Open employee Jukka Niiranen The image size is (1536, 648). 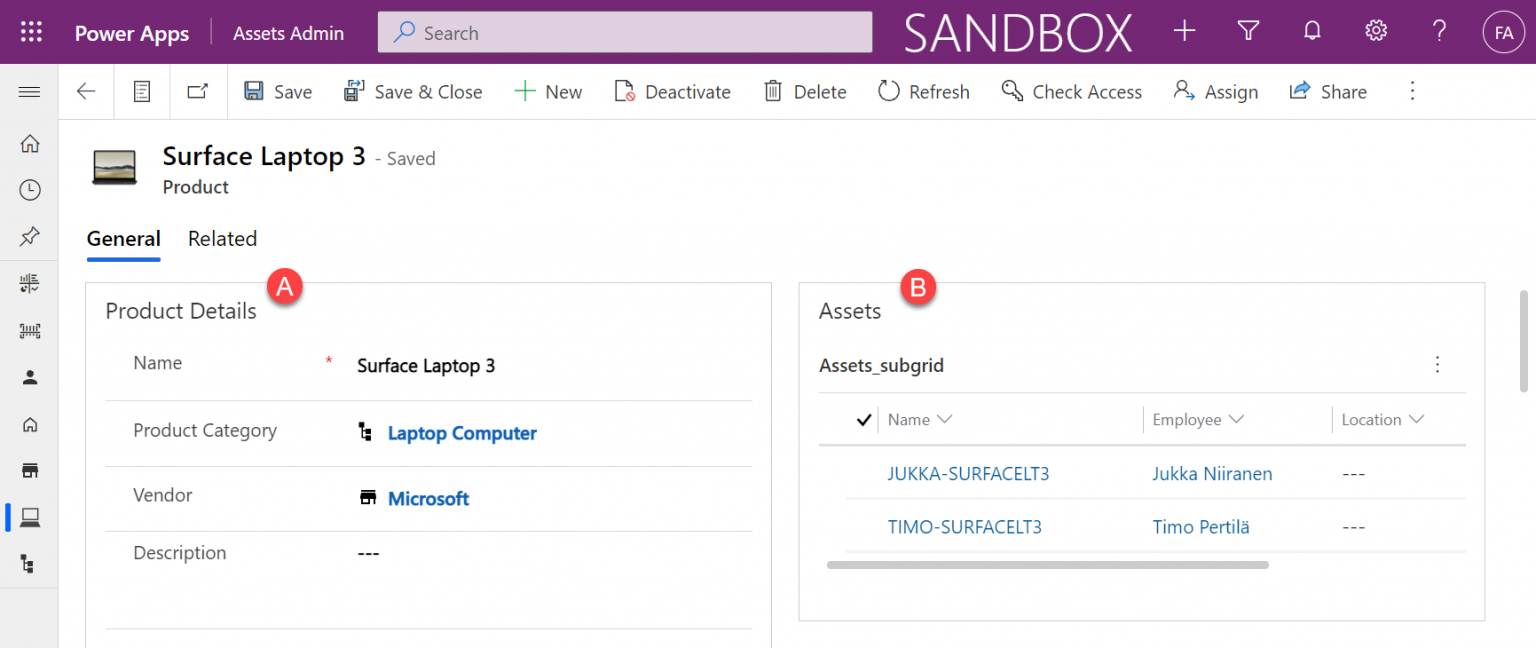(x=1212, y=474)
